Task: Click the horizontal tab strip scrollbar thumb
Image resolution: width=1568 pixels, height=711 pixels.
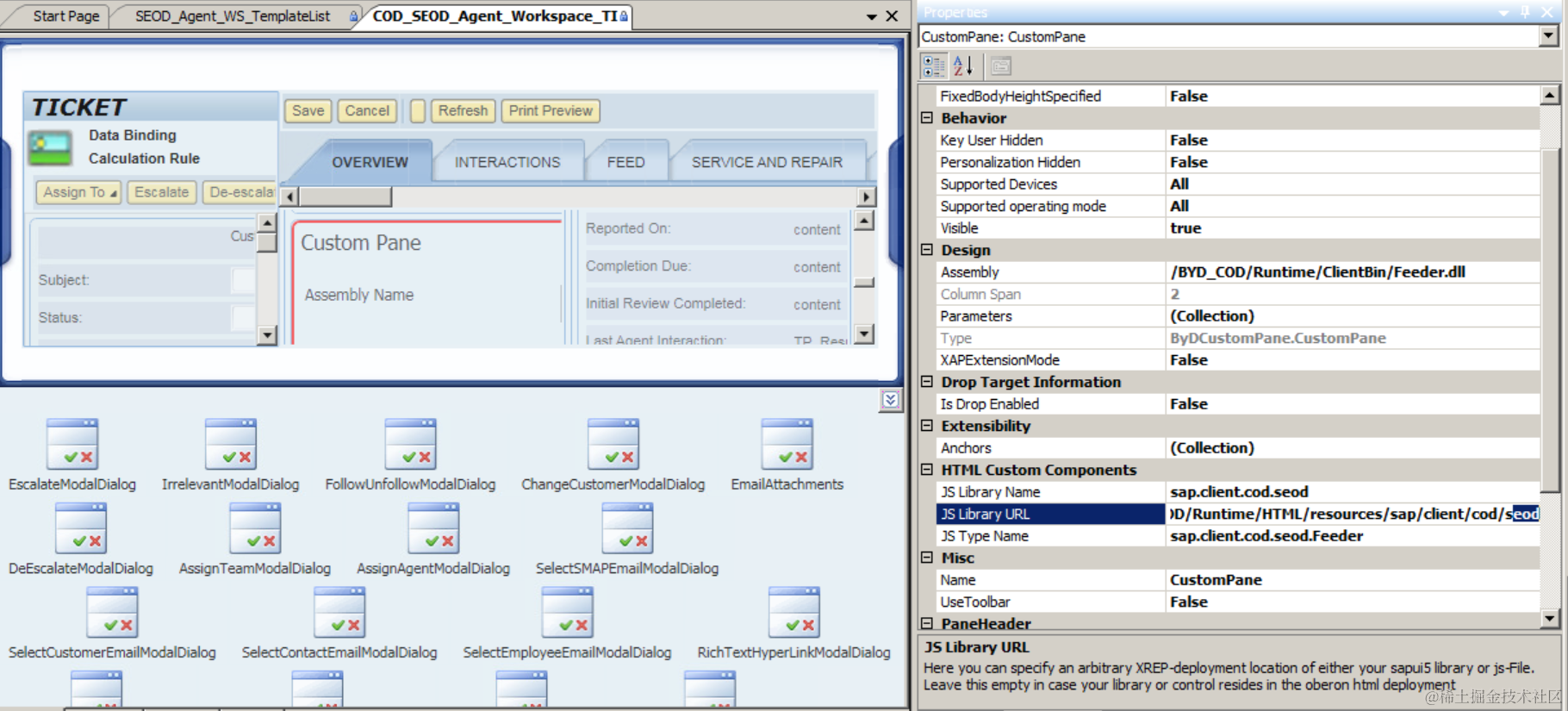Action: pyautogui.click(x=345, y=196)
